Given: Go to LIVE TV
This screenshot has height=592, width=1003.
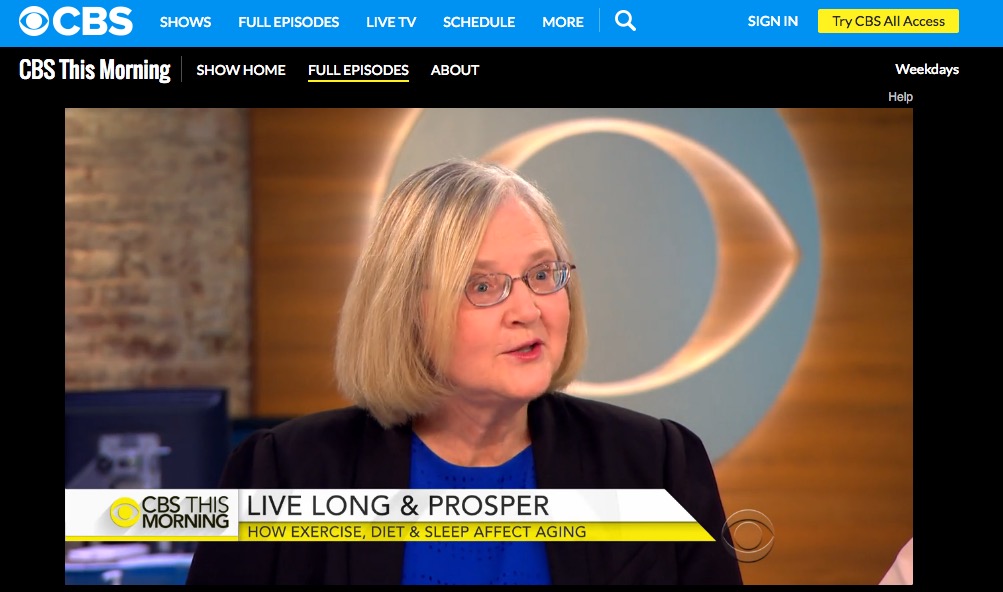Looking at the screenshot, I should 391,22.
